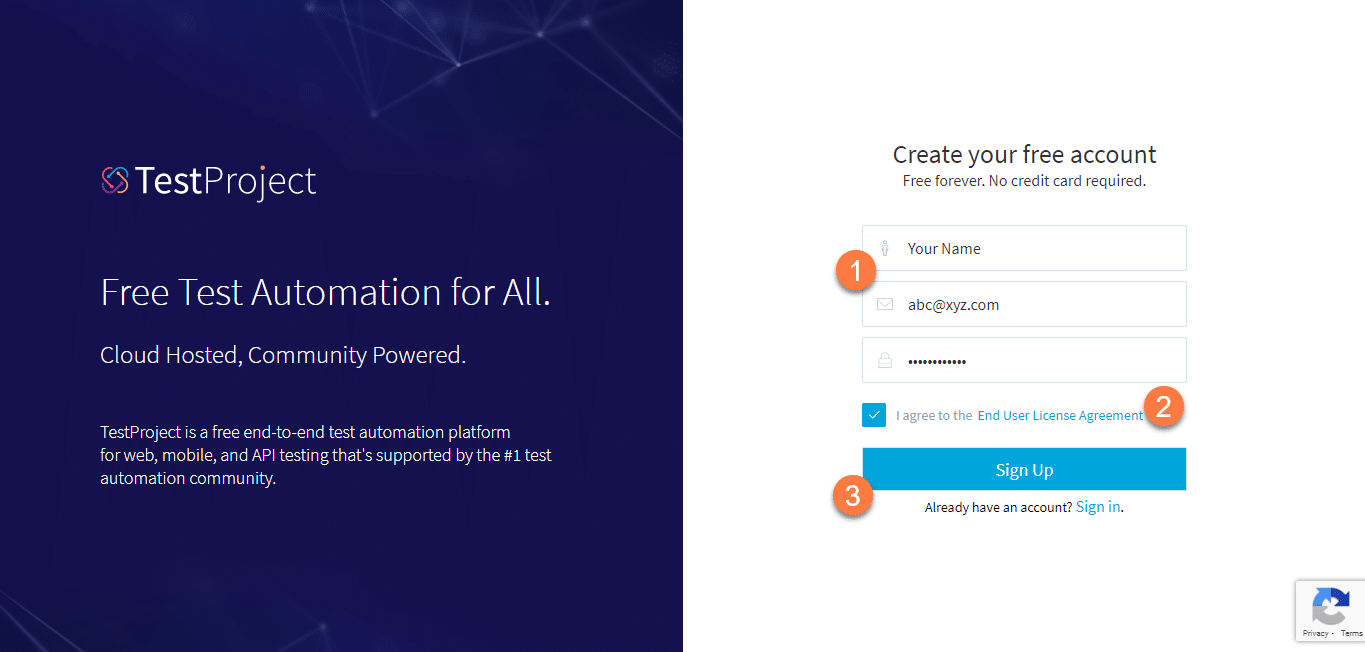The image size is (1365, 652).
Task: Click the padlock icon in the password field
Action: pyautogui.click(x=885, y=361)
